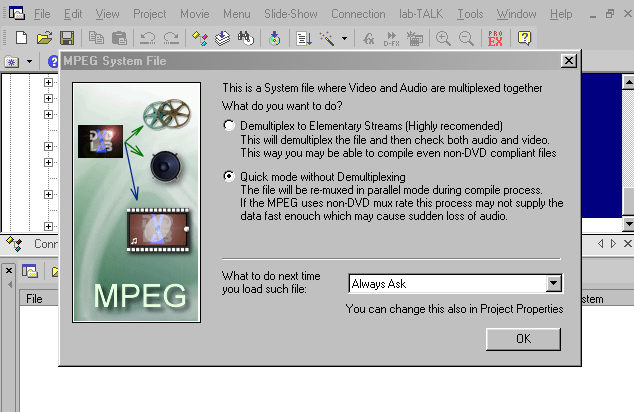Open the Tools menu
634x412 pixels.
point(470,14)
